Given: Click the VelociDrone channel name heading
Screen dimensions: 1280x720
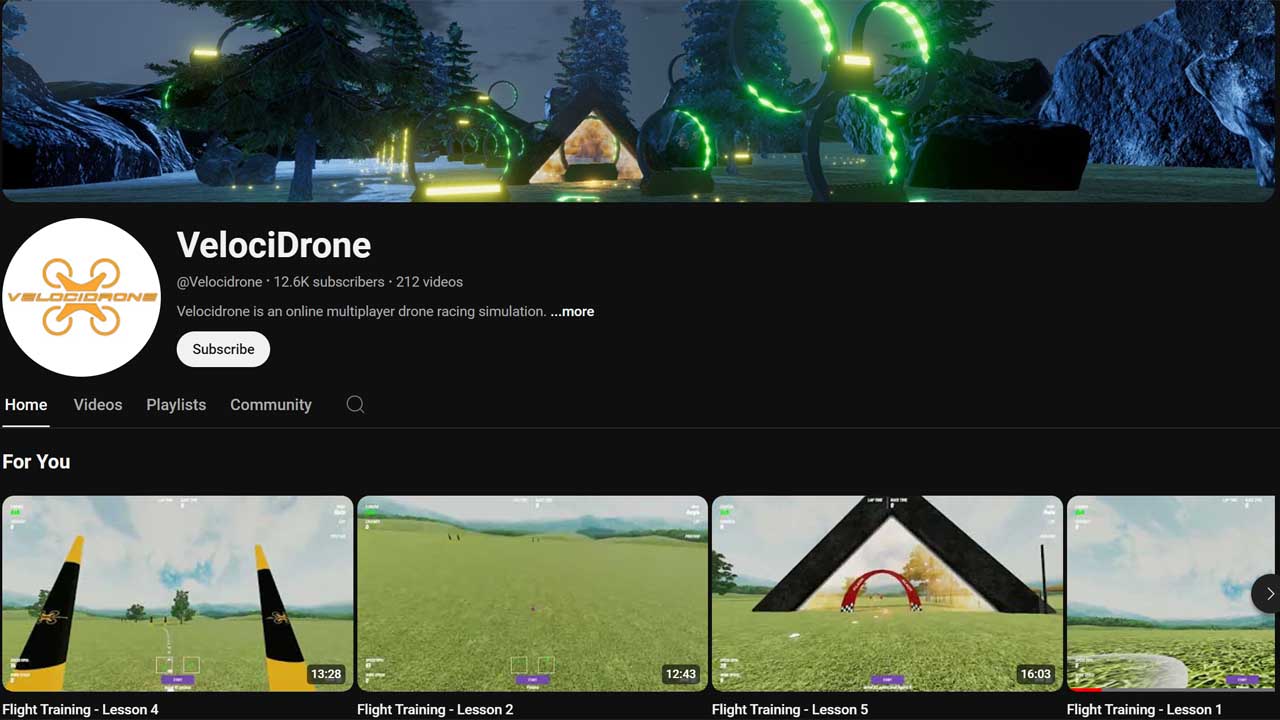Looking at the screenshot, I should (274, 245).
